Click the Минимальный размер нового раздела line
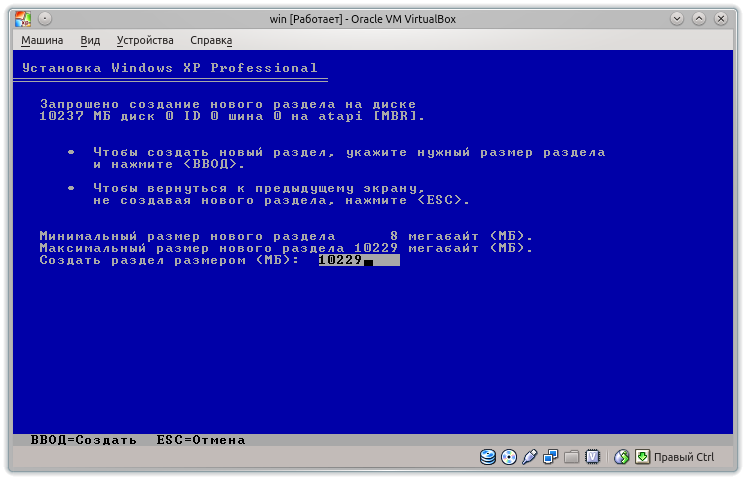This screenshot has width=746, height=480. 286,236
